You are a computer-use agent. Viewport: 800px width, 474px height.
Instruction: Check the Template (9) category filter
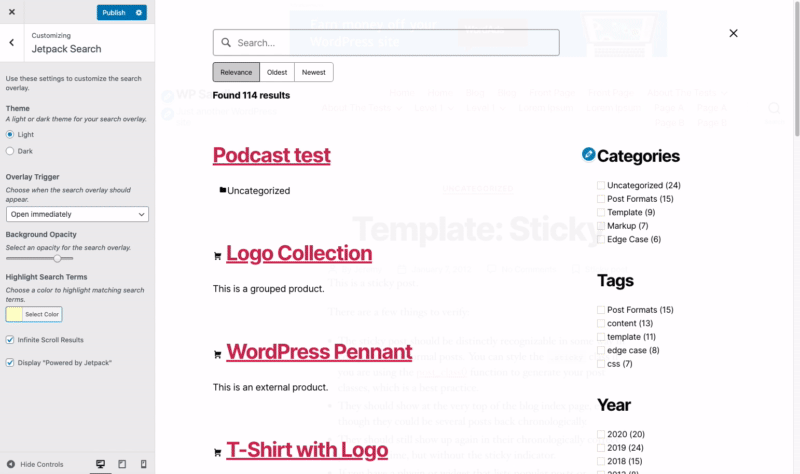(601, 212)
